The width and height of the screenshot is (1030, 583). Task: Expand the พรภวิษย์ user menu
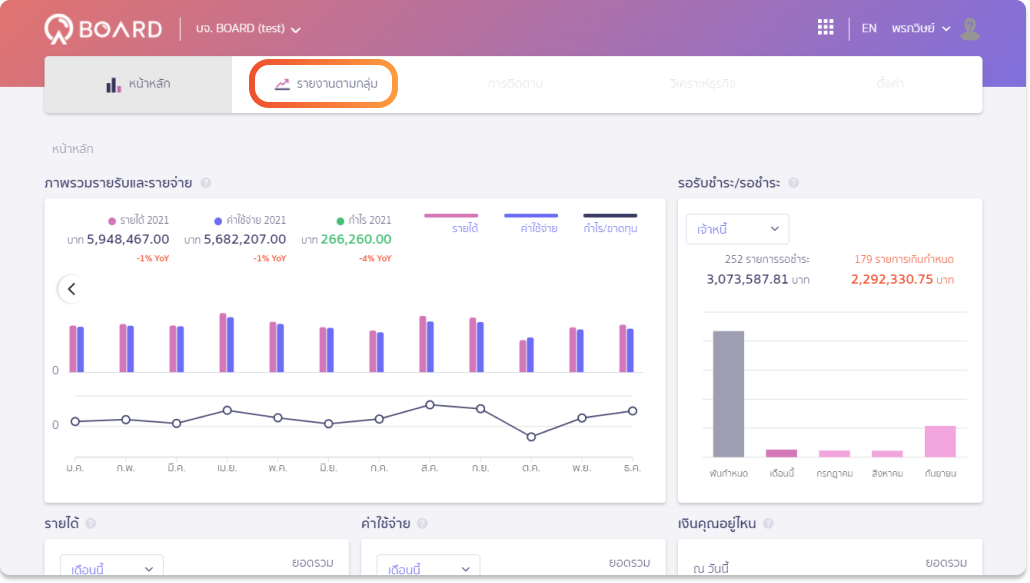coord(921,29)
